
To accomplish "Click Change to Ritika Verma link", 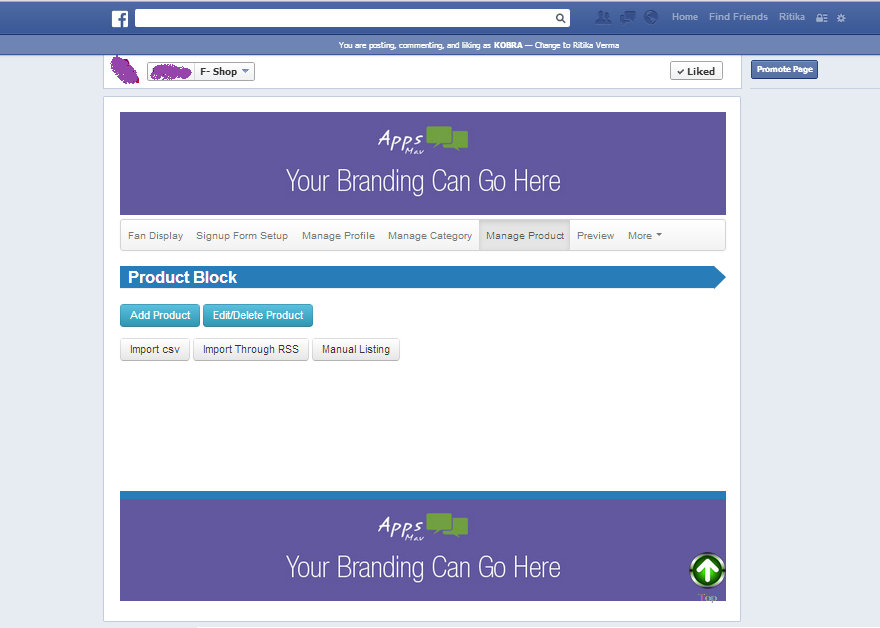I will tap(576, 45).
